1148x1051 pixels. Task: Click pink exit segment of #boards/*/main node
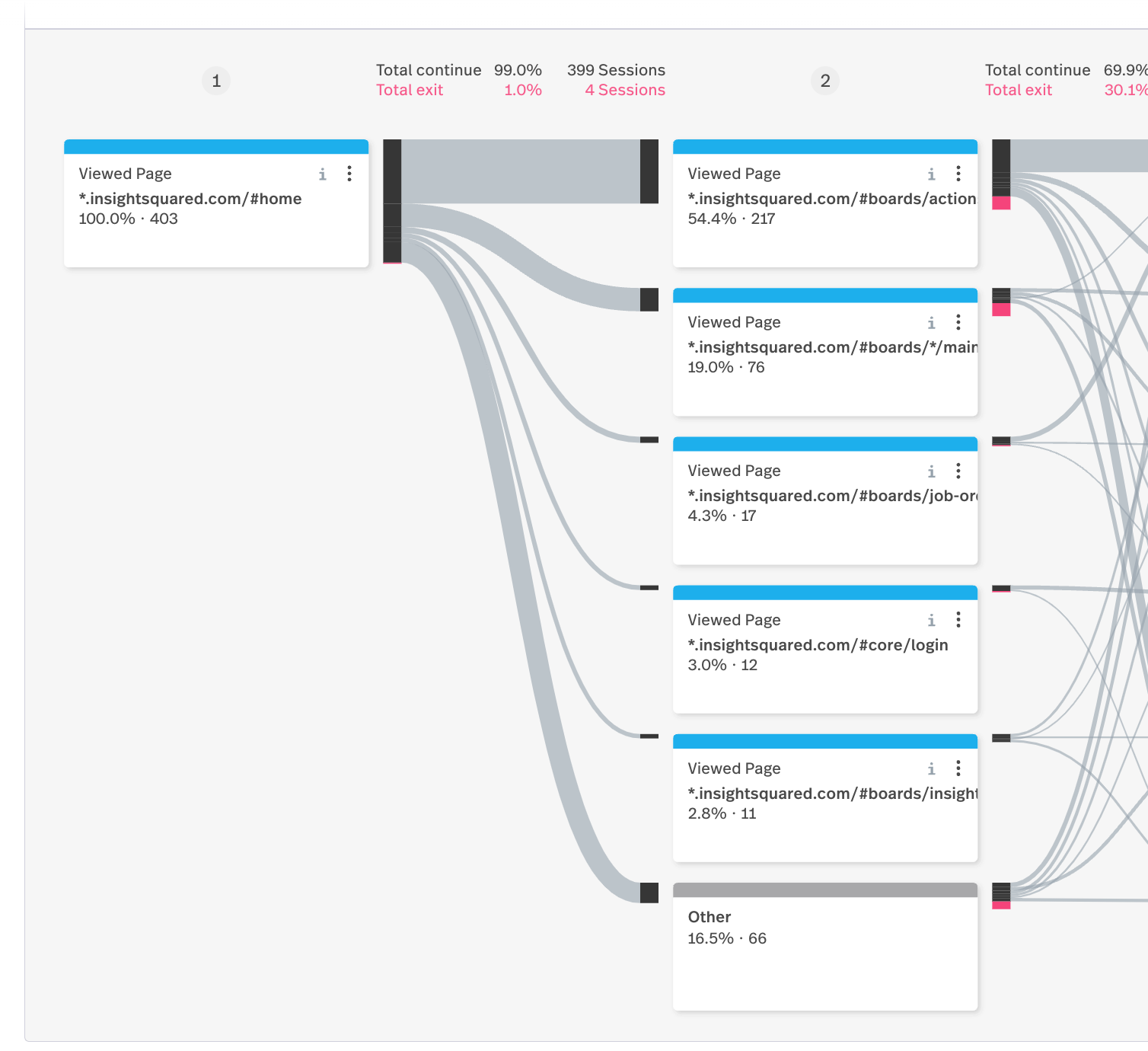(x=1001, y=309)
